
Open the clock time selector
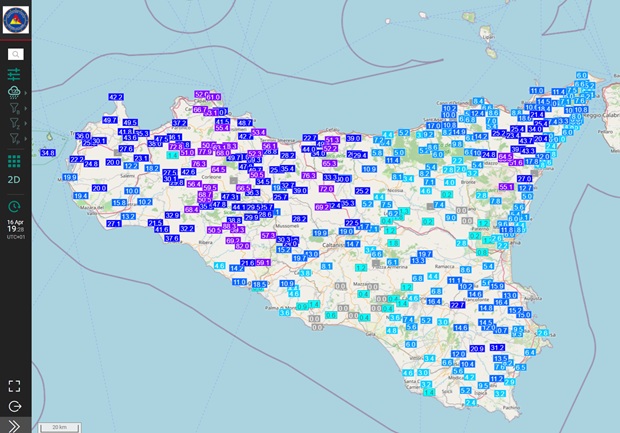(x=15, y=207)
